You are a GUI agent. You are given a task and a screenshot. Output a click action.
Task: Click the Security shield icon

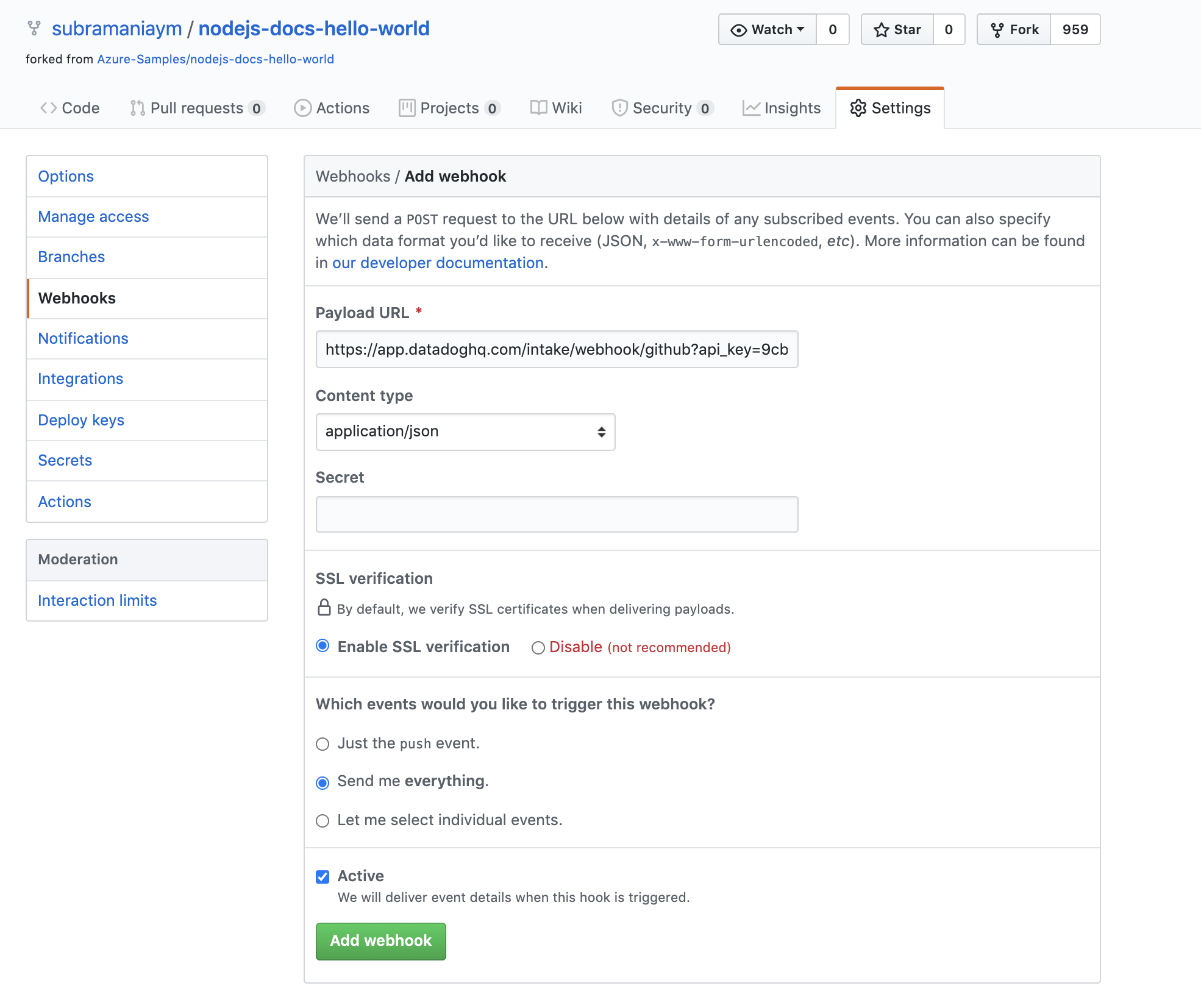tap(619, 108)
